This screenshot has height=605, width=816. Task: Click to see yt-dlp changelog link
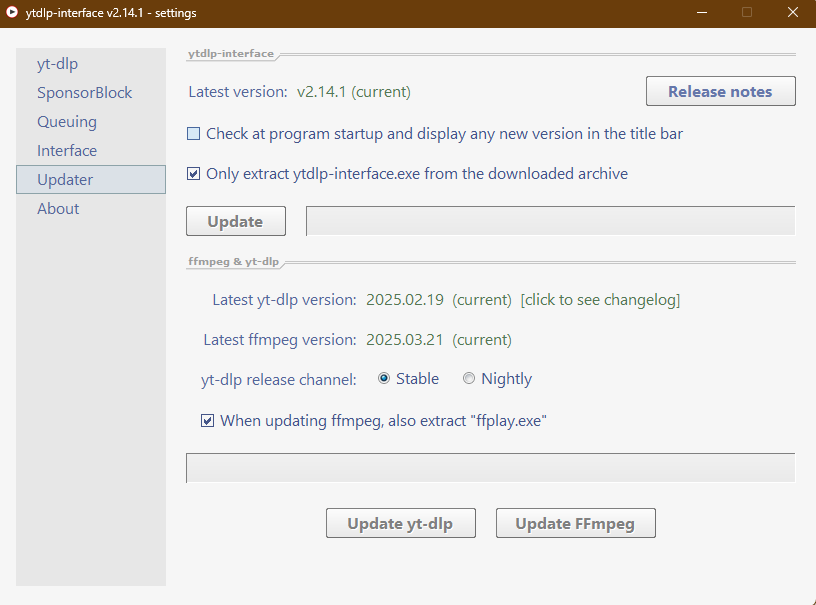[x=600, y=300]
